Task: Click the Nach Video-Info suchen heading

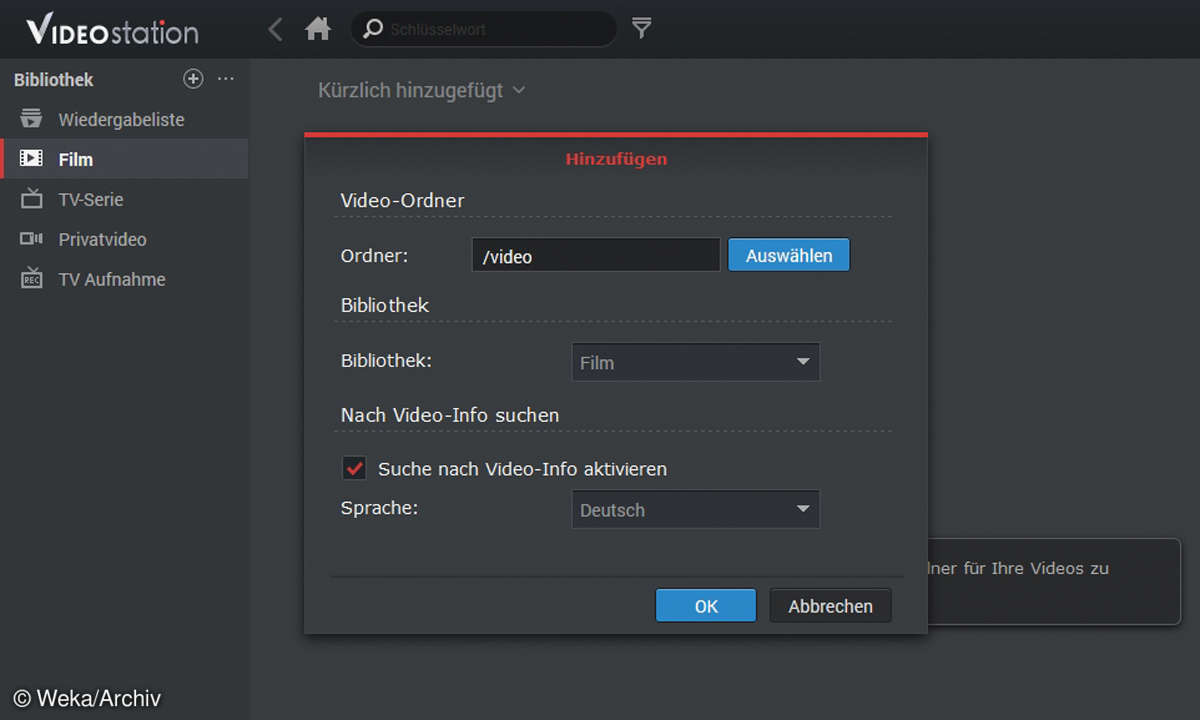Action: point(450,414)
